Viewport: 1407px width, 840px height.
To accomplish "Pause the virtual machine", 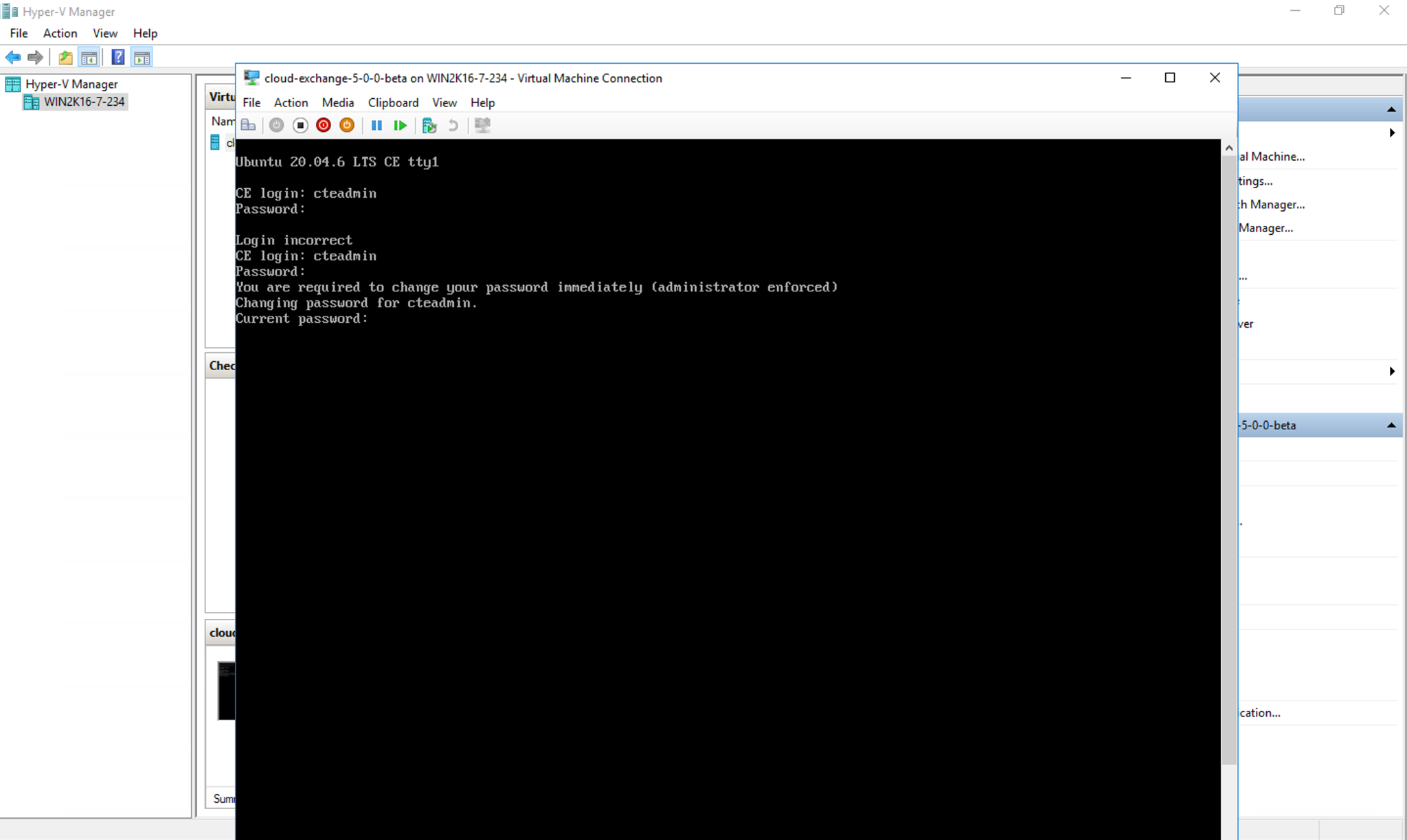I will click(376, 125).
